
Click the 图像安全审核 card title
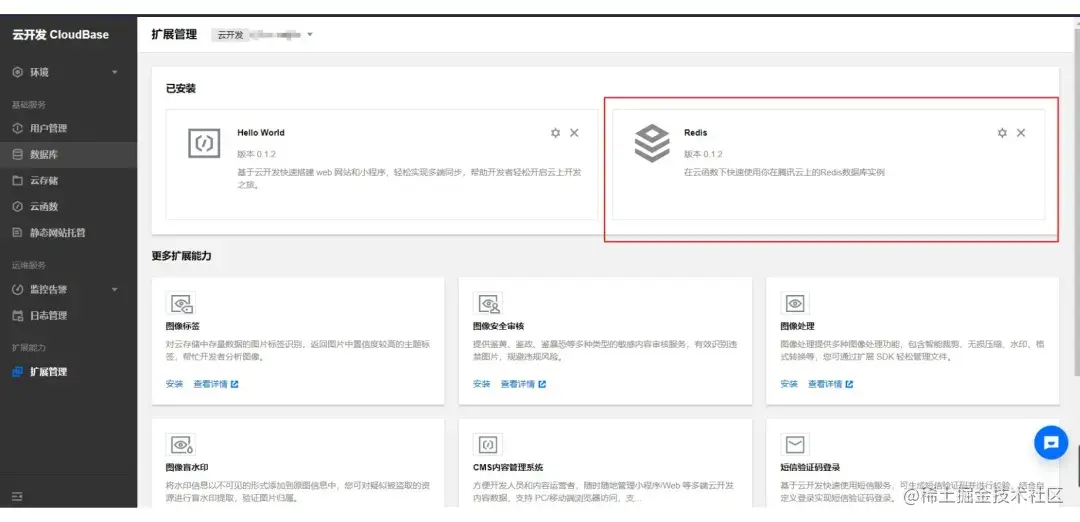pyautogui.click(x=498, y=326)
